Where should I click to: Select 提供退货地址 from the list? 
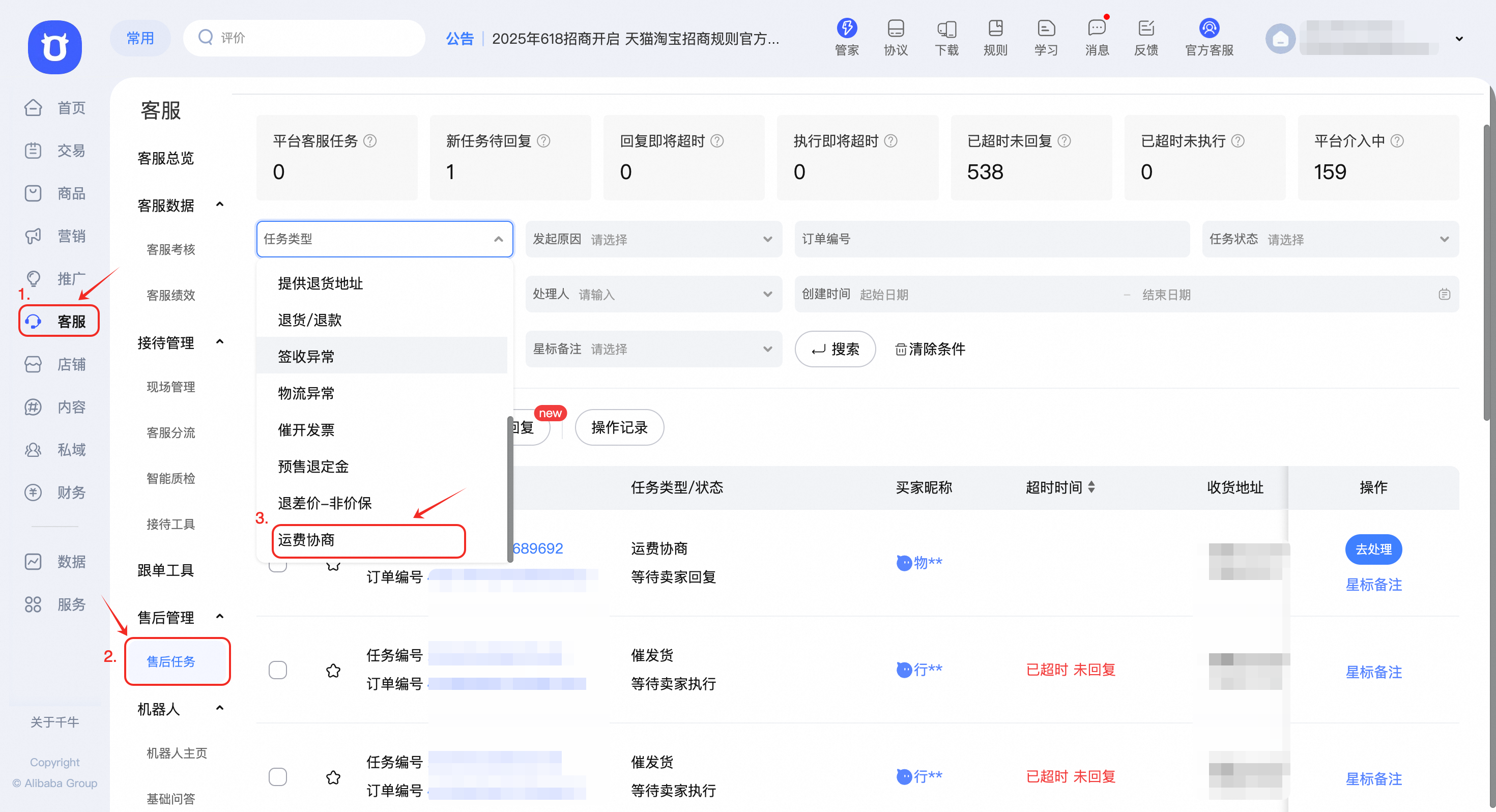click(382, 283)
